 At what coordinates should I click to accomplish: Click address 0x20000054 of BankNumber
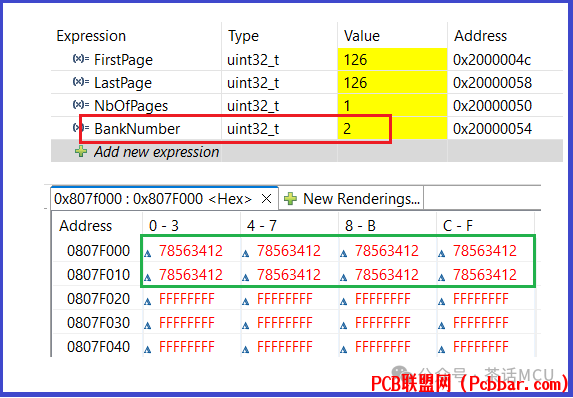pos(492,129)
